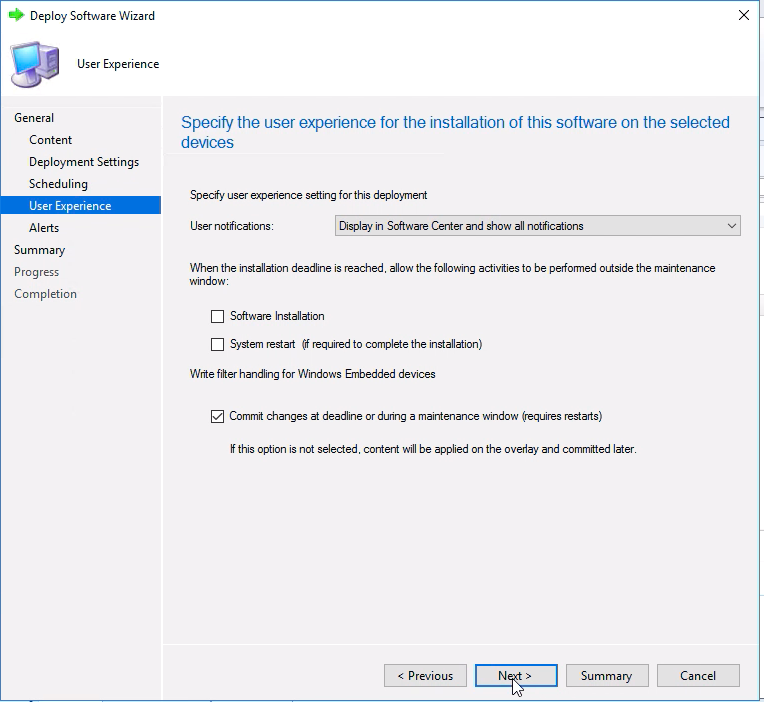The image size is (764, 702).
Task: Cancel the deployment wizard
Action: pyautogui.click(x=698, y=676)
